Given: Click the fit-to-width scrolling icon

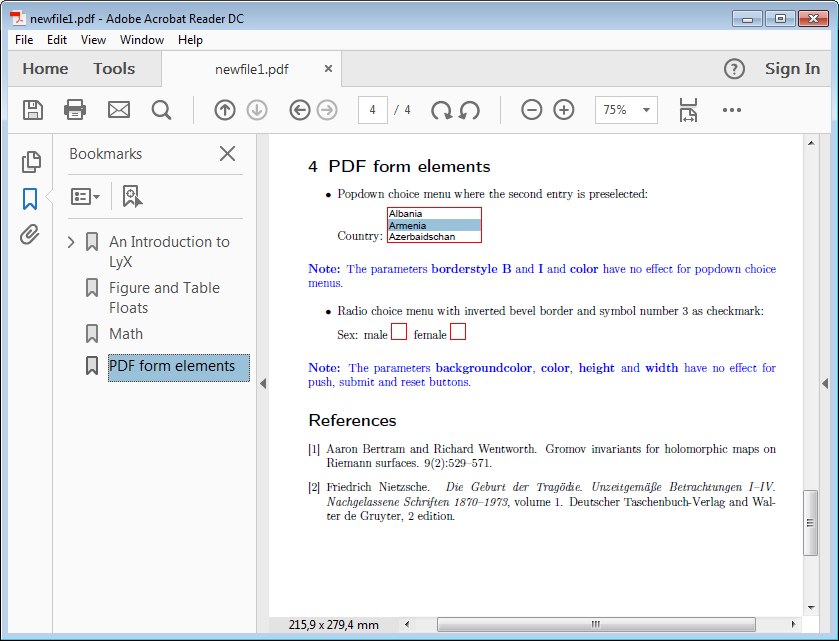Looking at the screenshot, I should click(688, 110).
